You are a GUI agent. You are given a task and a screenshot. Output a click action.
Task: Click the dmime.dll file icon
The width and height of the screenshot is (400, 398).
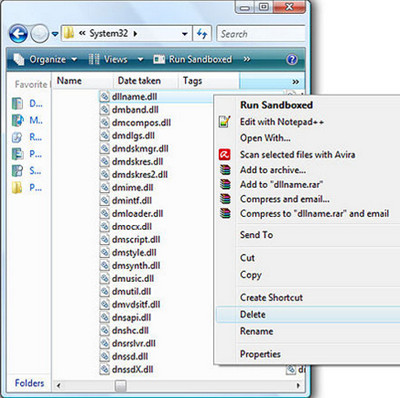click(105, 188)
